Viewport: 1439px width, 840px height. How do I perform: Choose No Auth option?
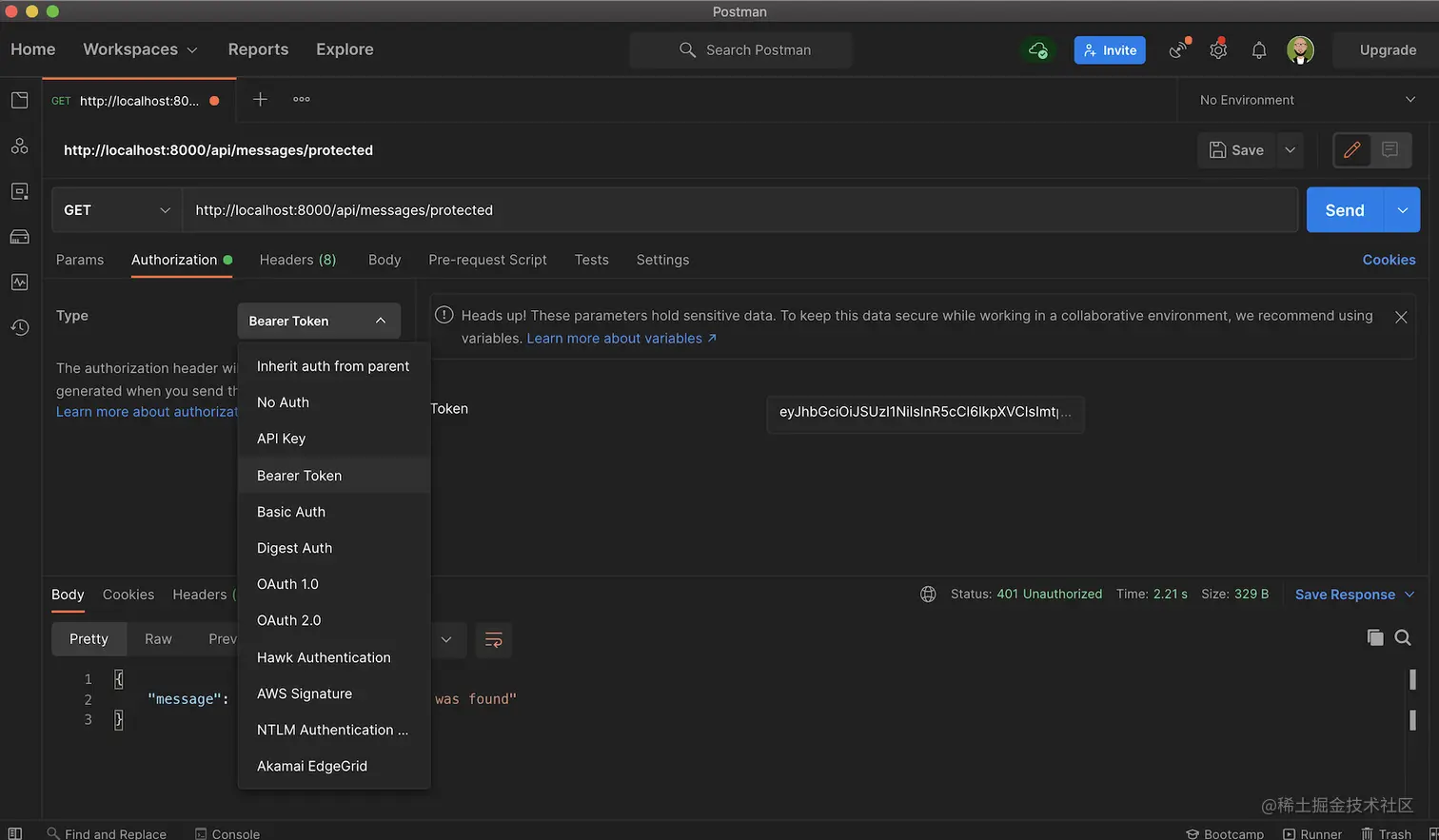pyautogui.click(x=334, y=402)
